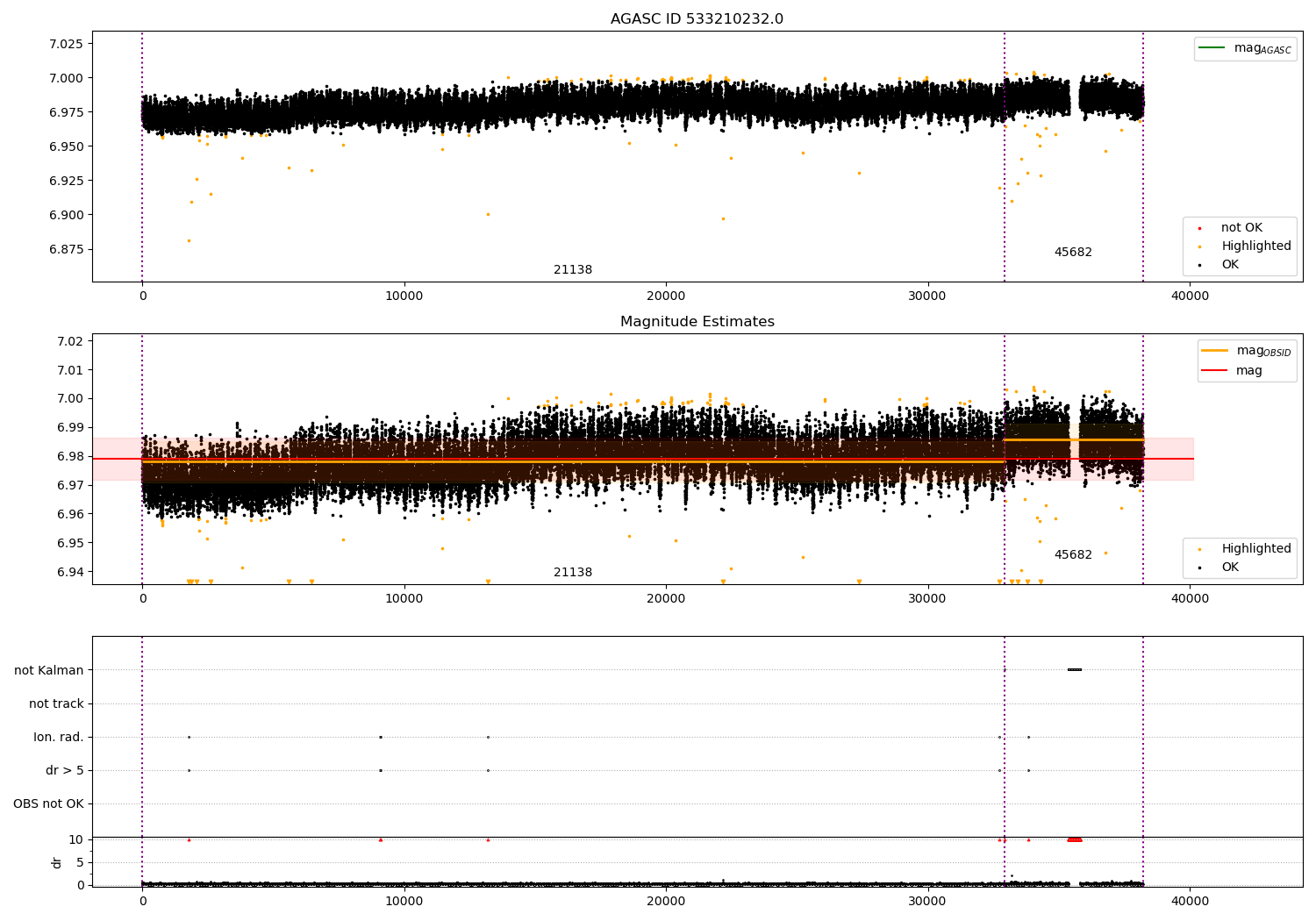This screenshot has width=1316, height=921.
Task: Click the 'not track' axis label
Action: (x=56, y=703)
